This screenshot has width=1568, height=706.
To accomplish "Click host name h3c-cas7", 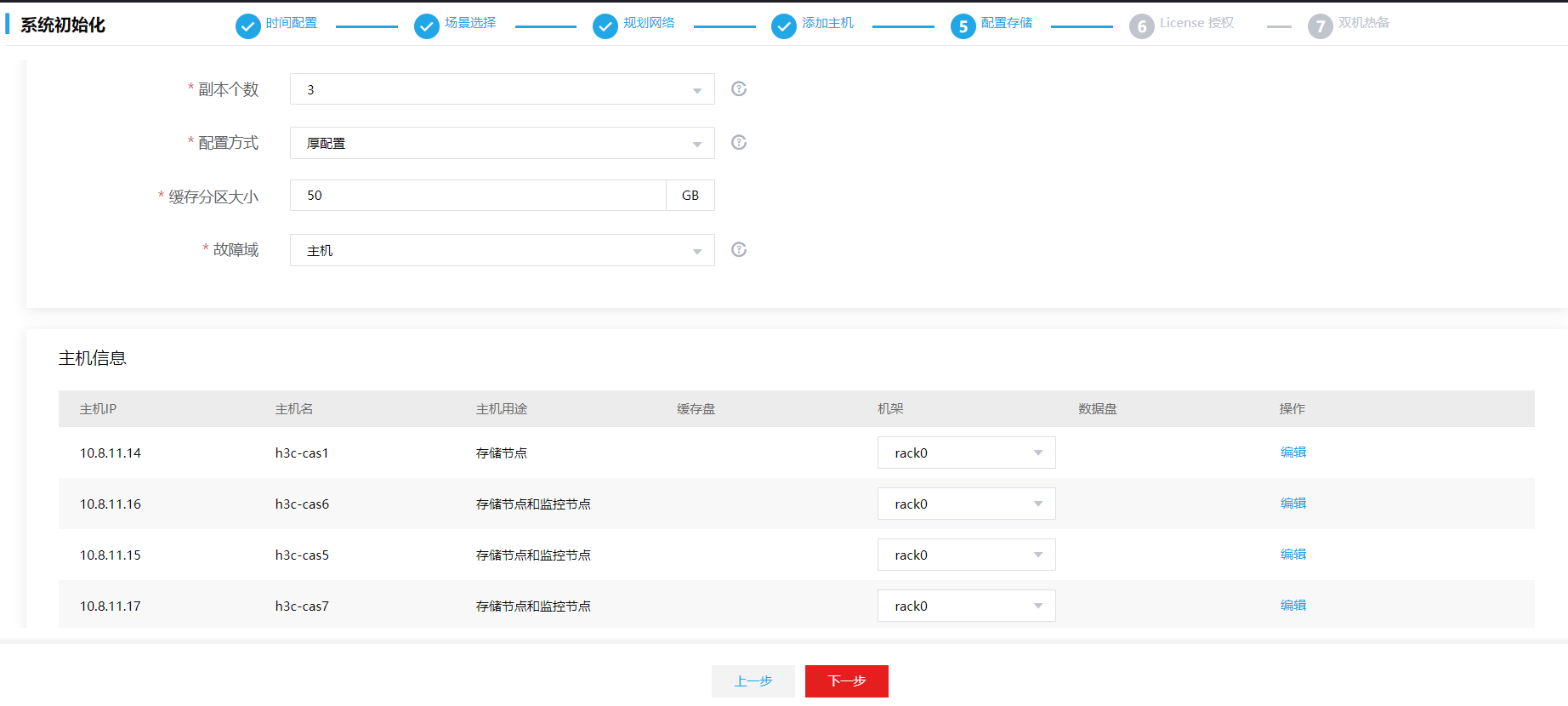I will tap(302, 606).
